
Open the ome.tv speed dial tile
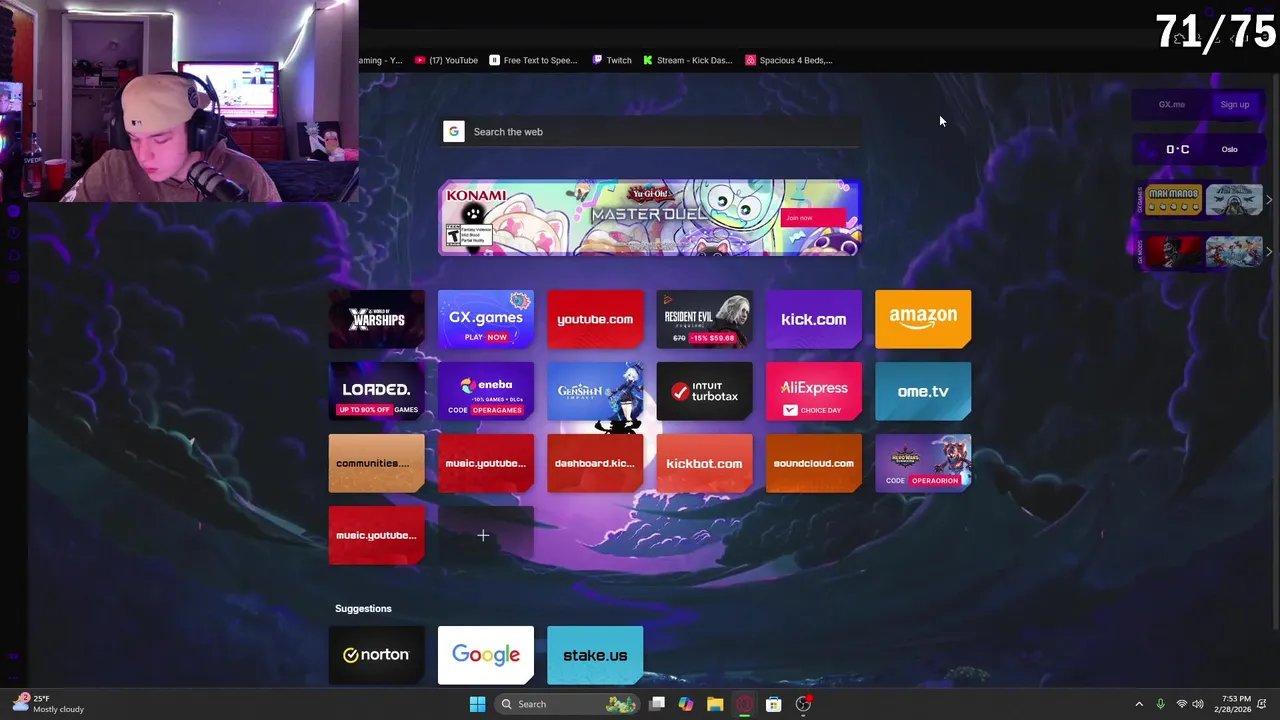point(923,391)
